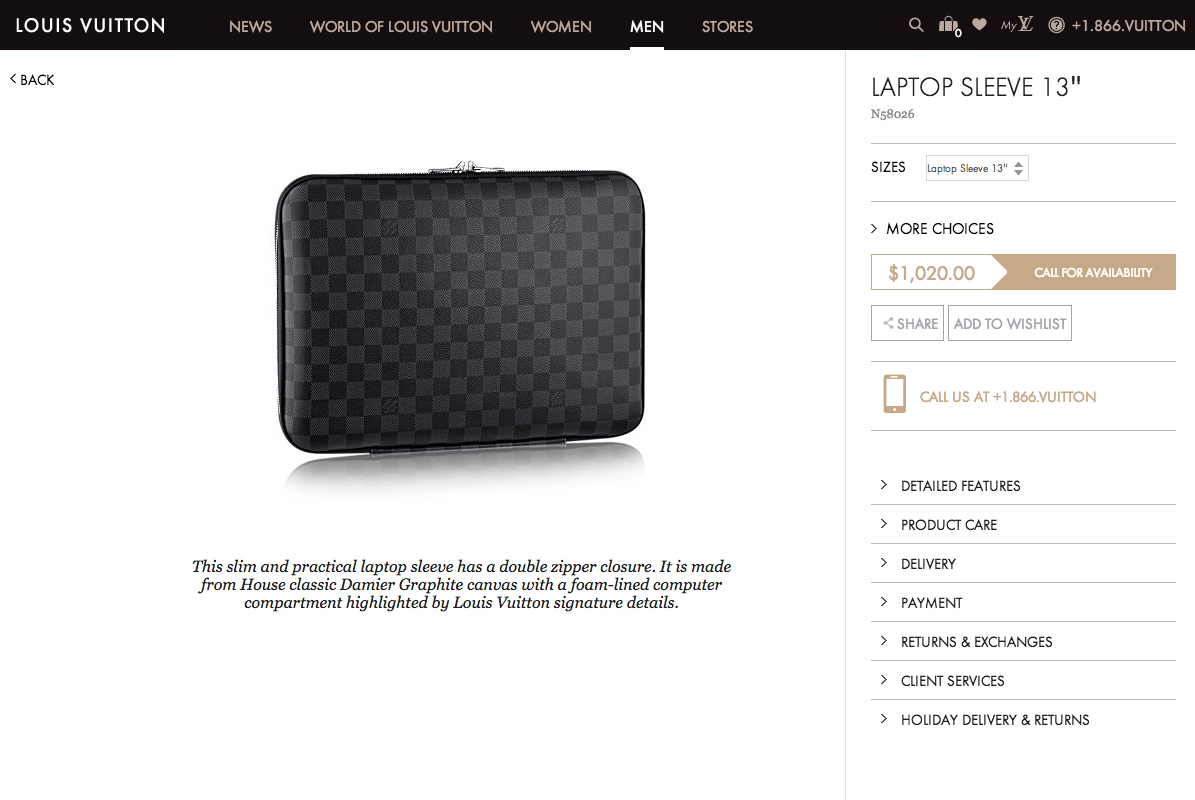Open the Stores menu item
This screenshot has width=1195, height=800.
727,27
